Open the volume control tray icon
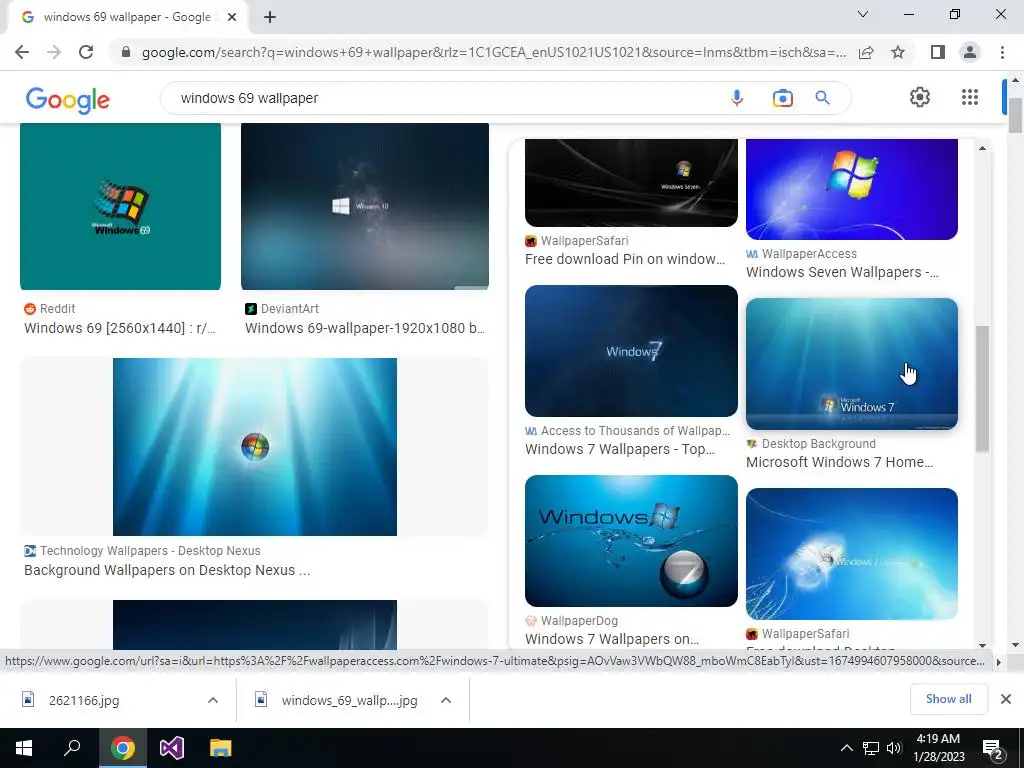Viewport: 1024px width, 768px height. 894,748
